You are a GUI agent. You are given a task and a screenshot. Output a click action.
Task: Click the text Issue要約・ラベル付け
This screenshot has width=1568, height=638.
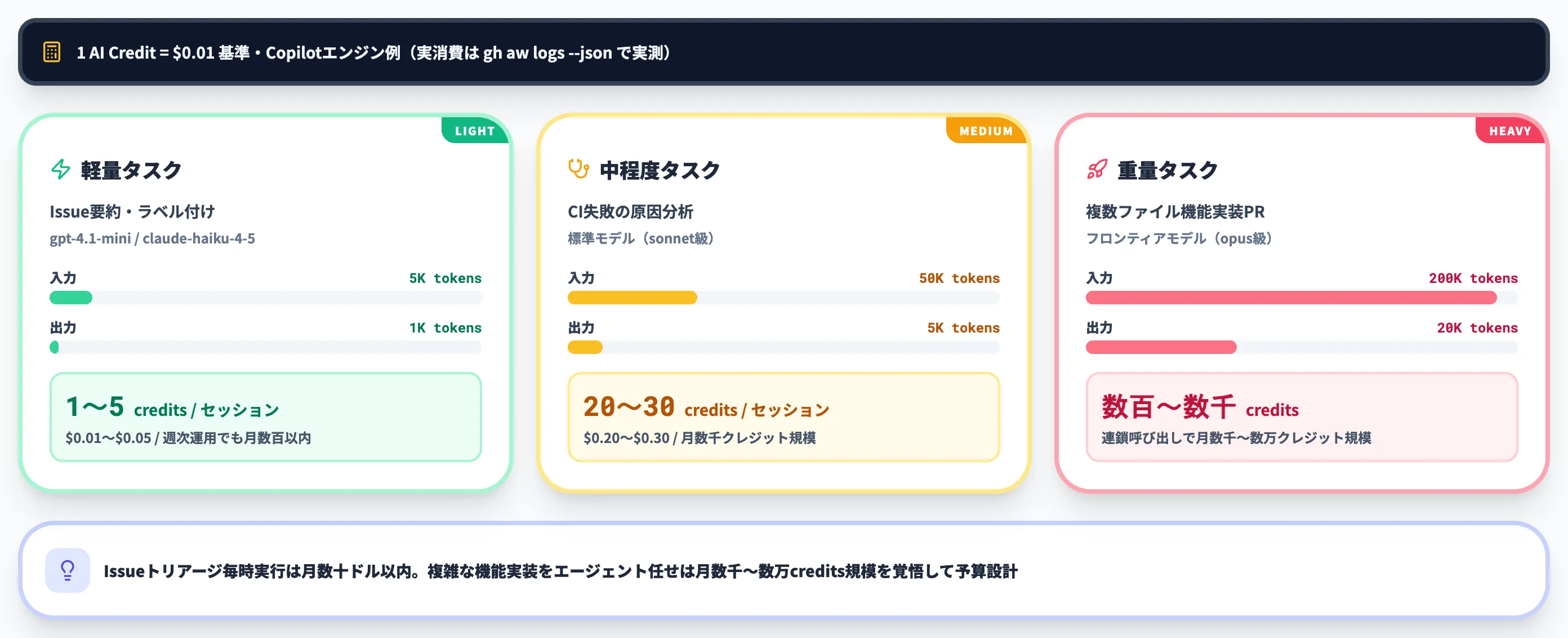click(132, 211)
